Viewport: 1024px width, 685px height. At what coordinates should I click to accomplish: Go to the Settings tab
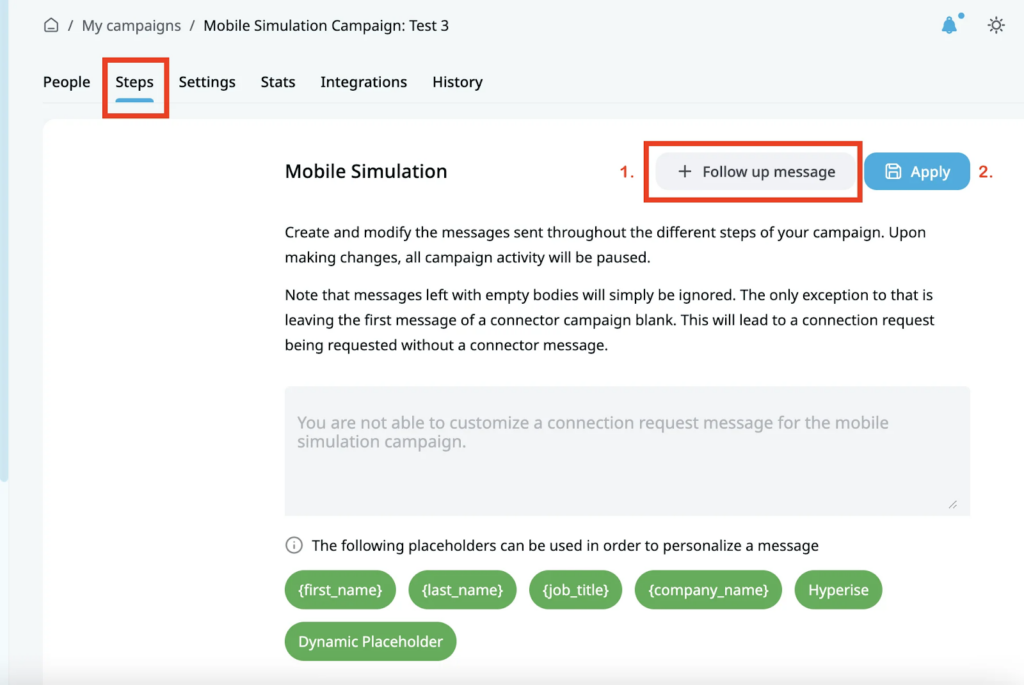point(207,82)
